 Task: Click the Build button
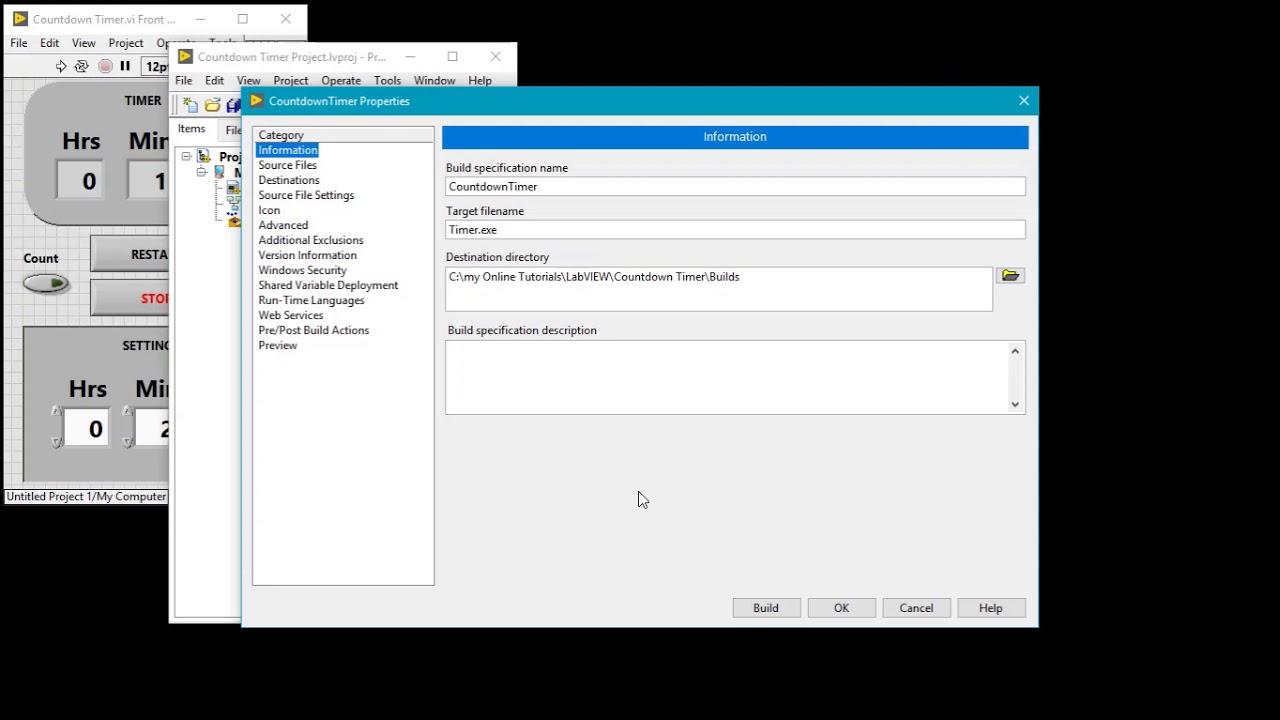[766, 608]
